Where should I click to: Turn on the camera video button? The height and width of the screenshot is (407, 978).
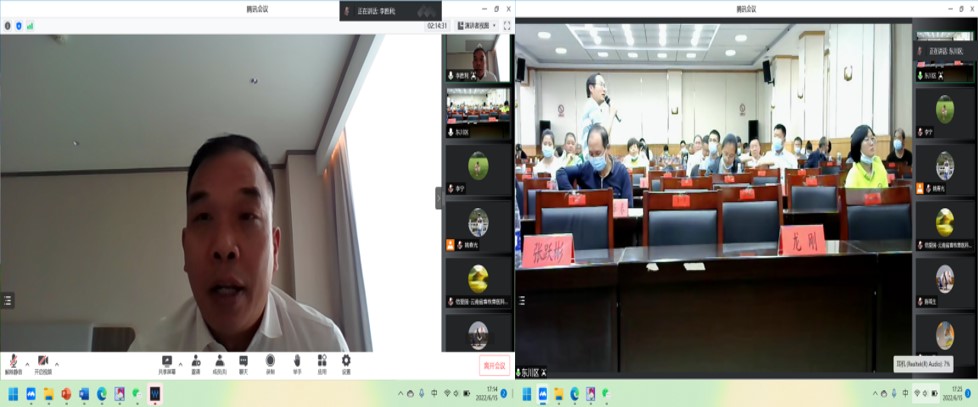[x=43, y=364]
